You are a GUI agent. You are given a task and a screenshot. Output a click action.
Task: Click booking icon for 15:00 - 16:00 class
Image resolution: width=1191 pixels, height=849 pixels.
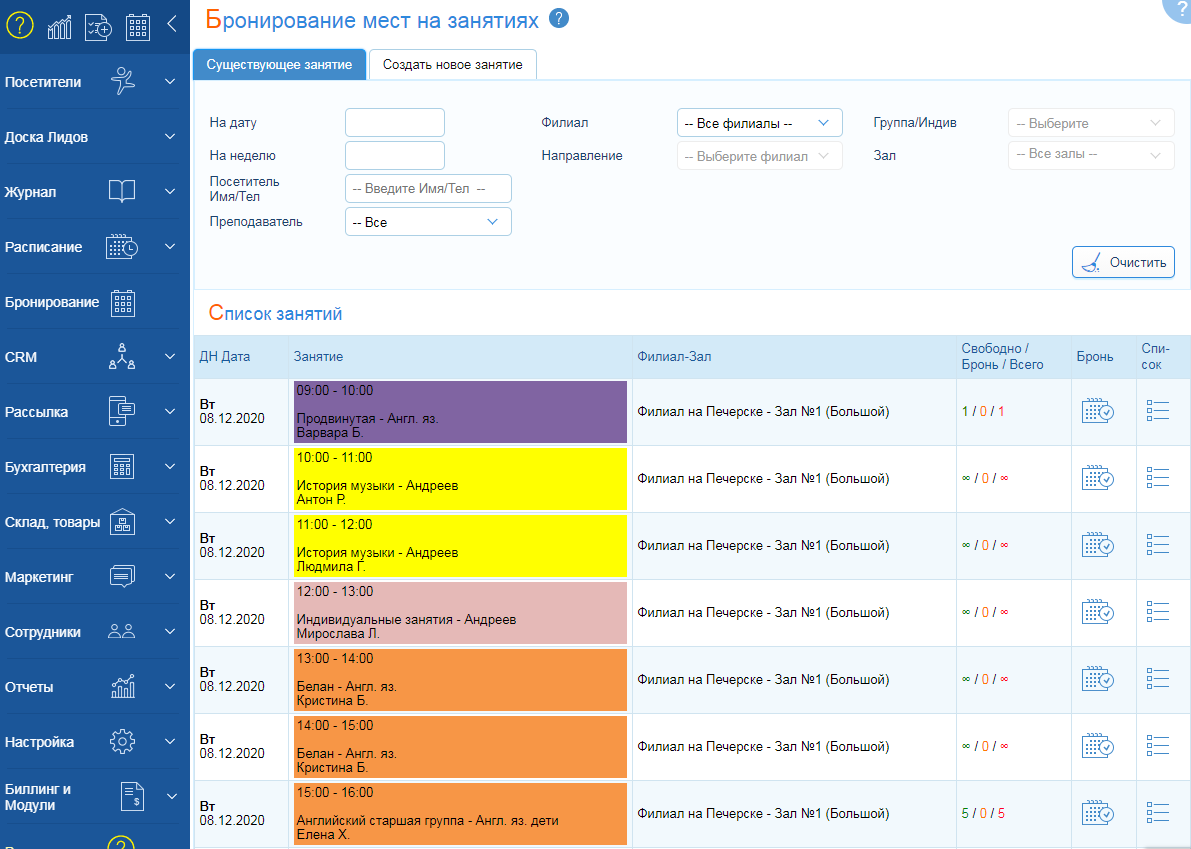tap(1097, 814)
